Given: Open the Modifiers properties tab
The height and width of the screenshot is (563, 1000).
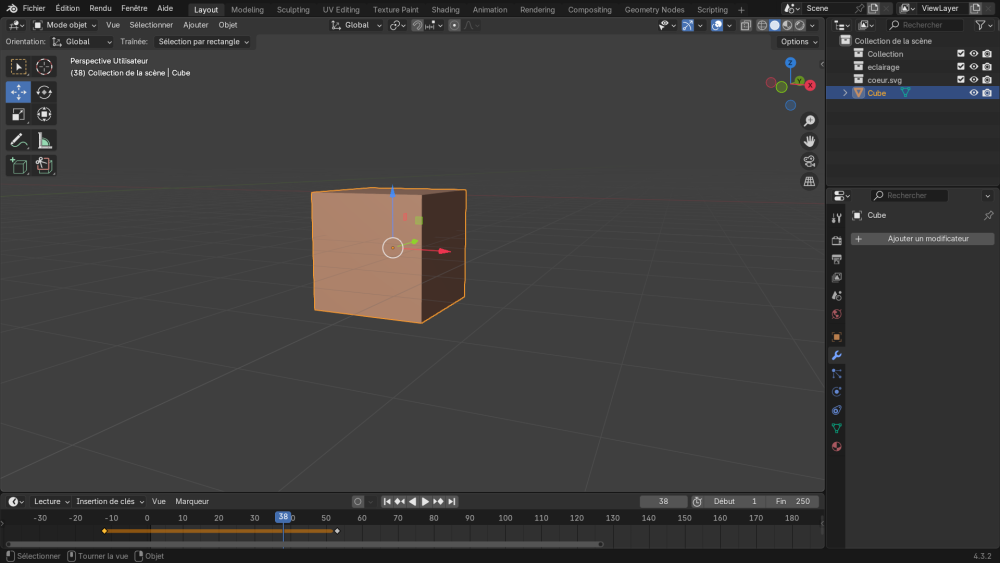Looking at the screenshot, I should (836, 355).
